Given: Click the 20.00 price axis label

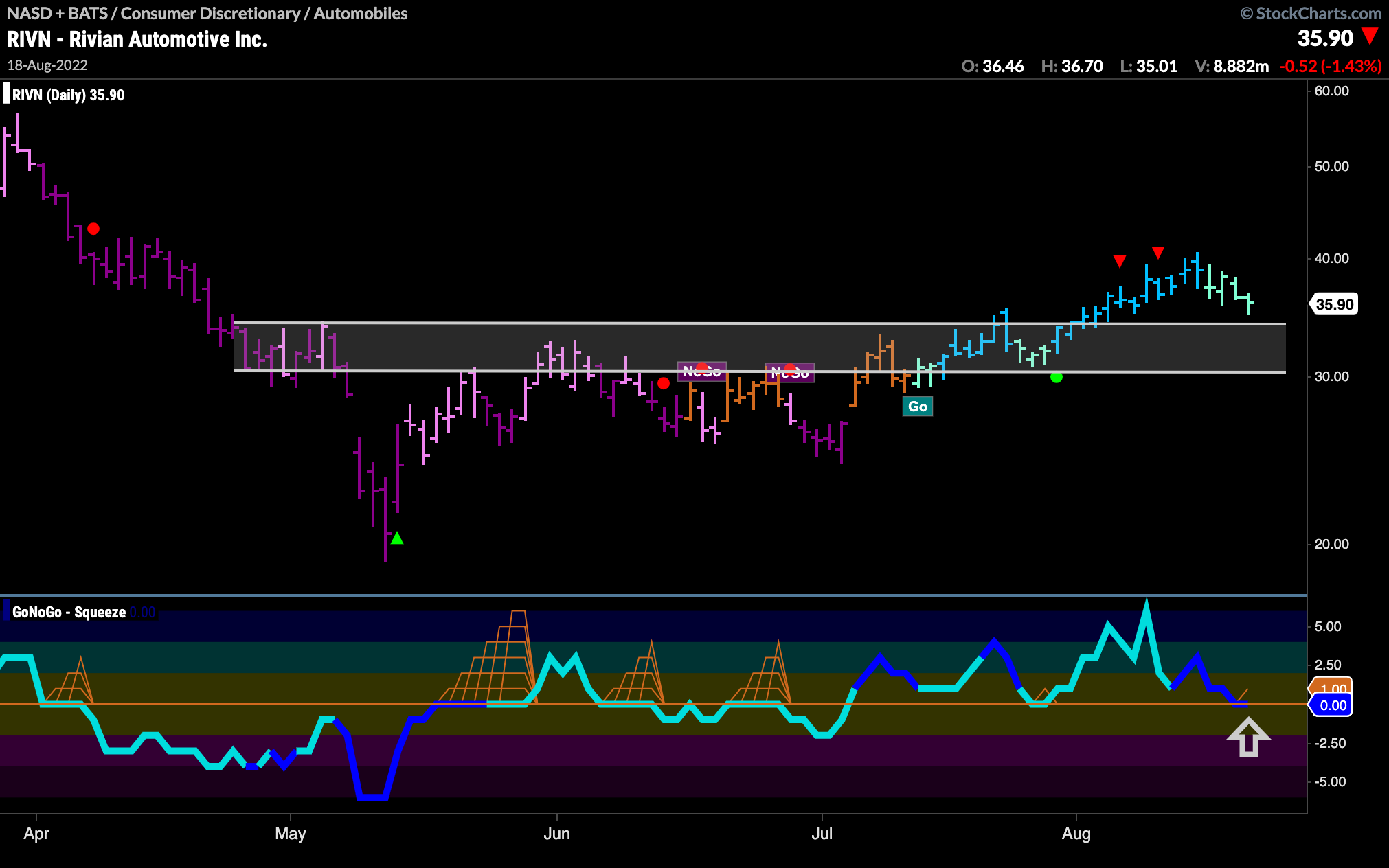Looking at the screenshot, I should pyautogui.click(x=1331, y=544).
